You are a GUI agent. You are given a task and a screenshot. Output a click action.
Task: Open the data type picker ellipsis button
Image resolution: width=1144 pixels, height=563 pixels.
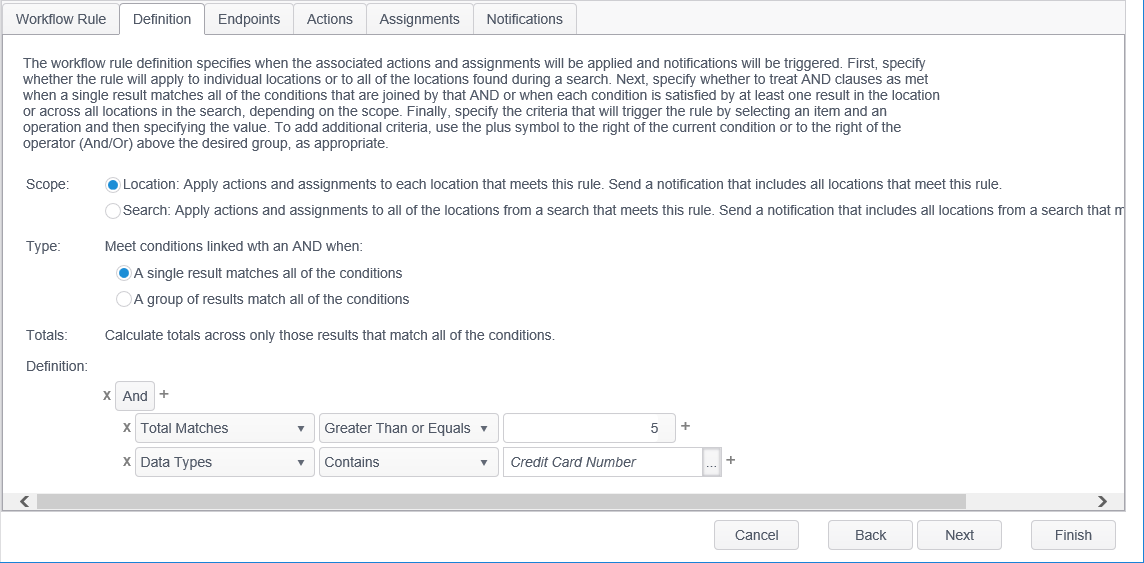point(711,462)
